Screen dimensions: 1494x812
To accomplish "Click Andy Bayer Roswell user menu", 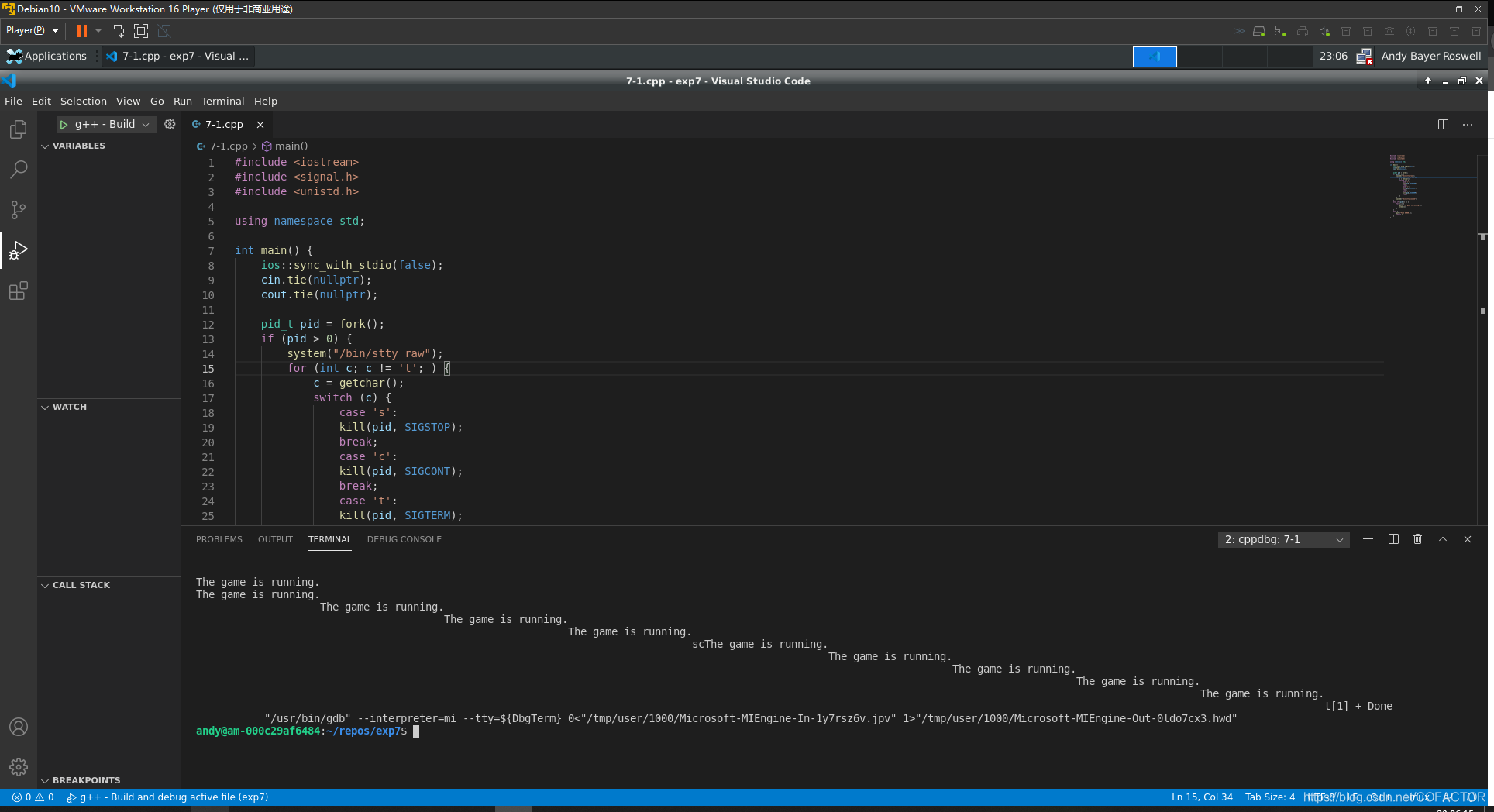I will [1431, 56].
